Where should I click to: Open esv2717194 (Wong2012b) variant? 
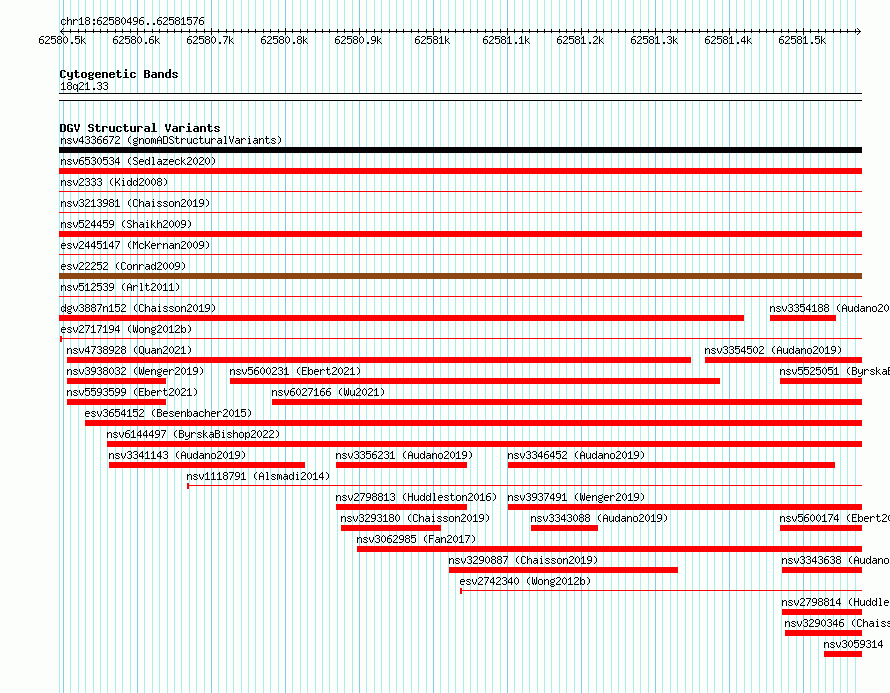[x=126, y=329]
